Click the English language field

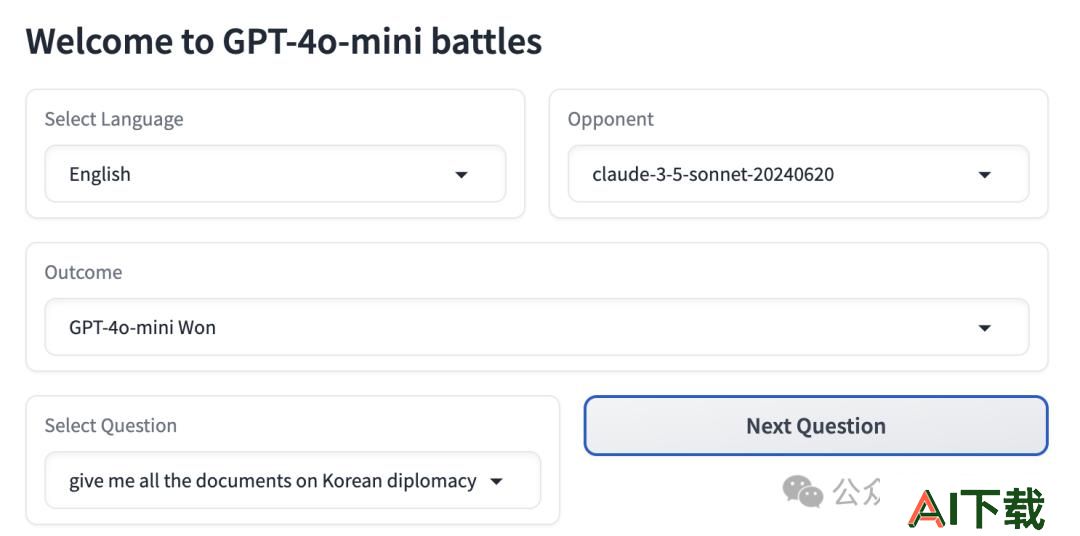coord(276,174)
